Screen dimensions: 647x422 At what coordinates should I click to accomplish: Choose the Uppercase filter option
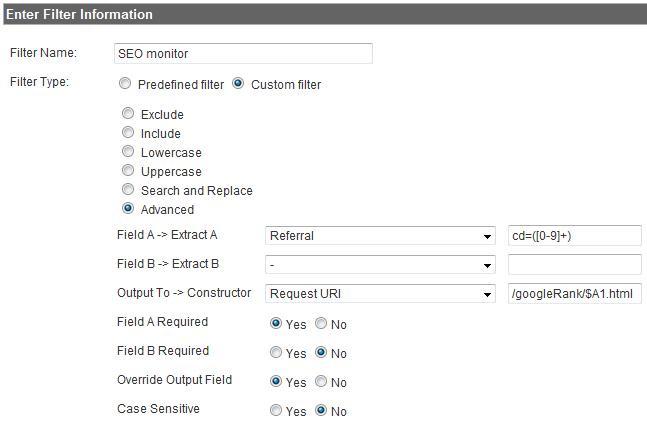128,170
